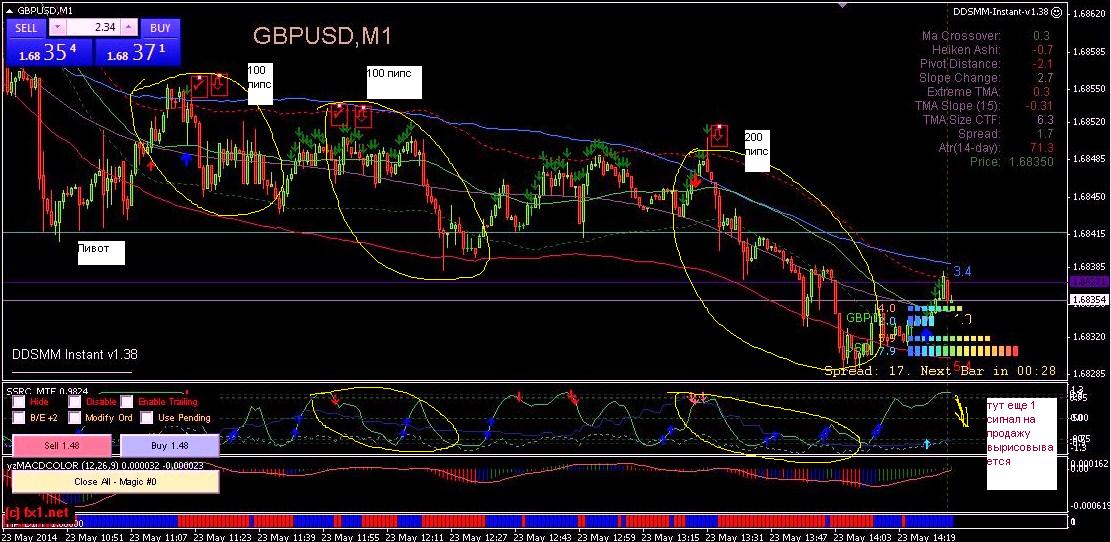Tick the Hide checkbox

(x=19, y=402)
